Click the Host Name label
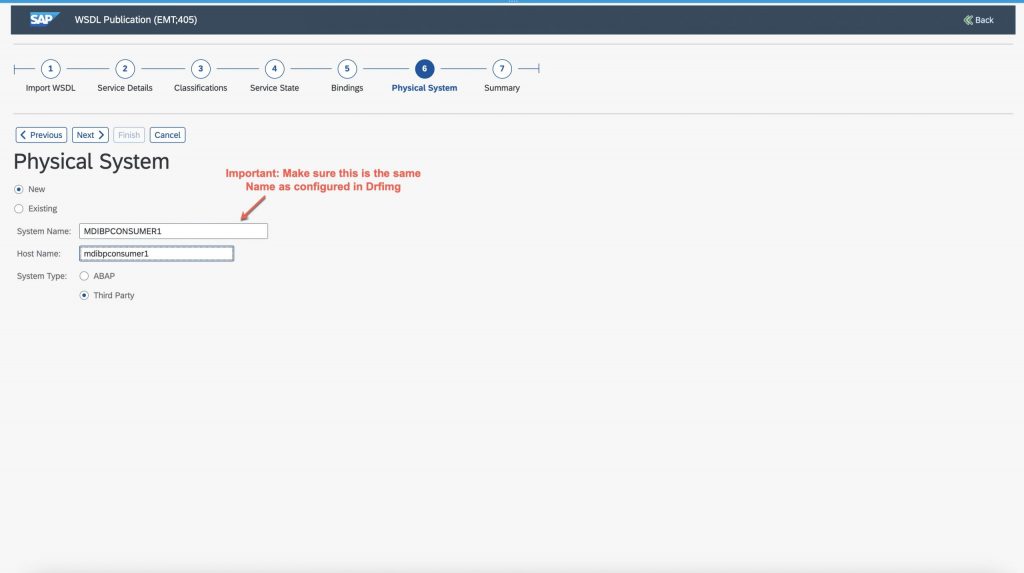 39,254
